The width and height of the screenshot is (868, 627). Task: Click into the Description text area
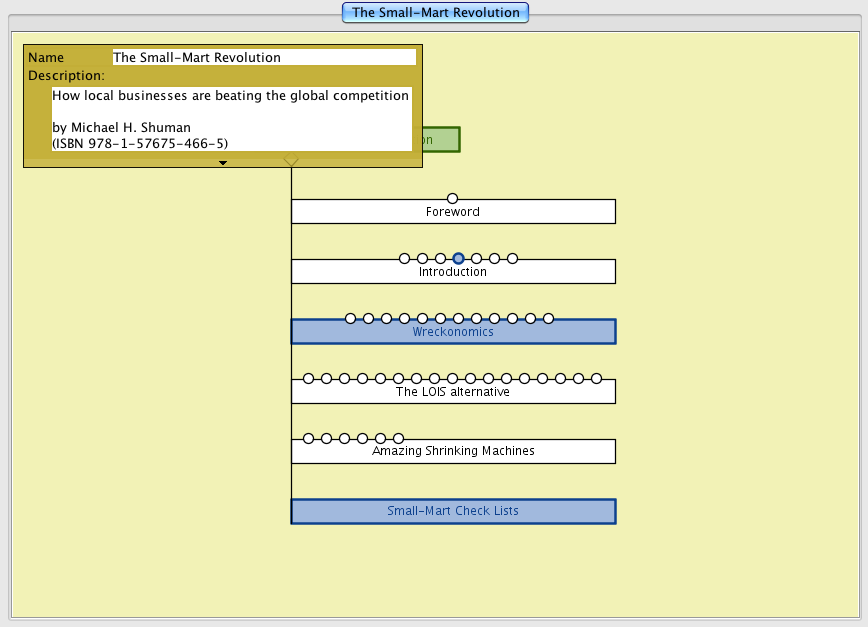231,119
